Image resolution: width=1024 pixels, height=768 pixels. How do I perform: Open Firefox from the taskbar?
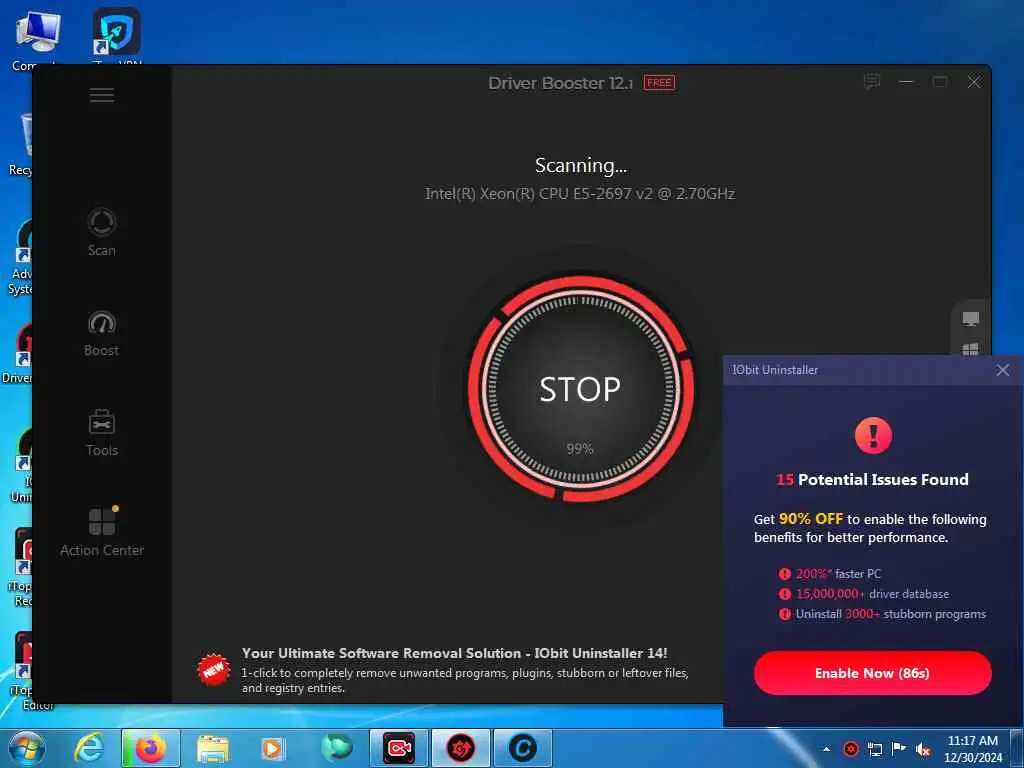pyautogui.click(x=150, y=748)
